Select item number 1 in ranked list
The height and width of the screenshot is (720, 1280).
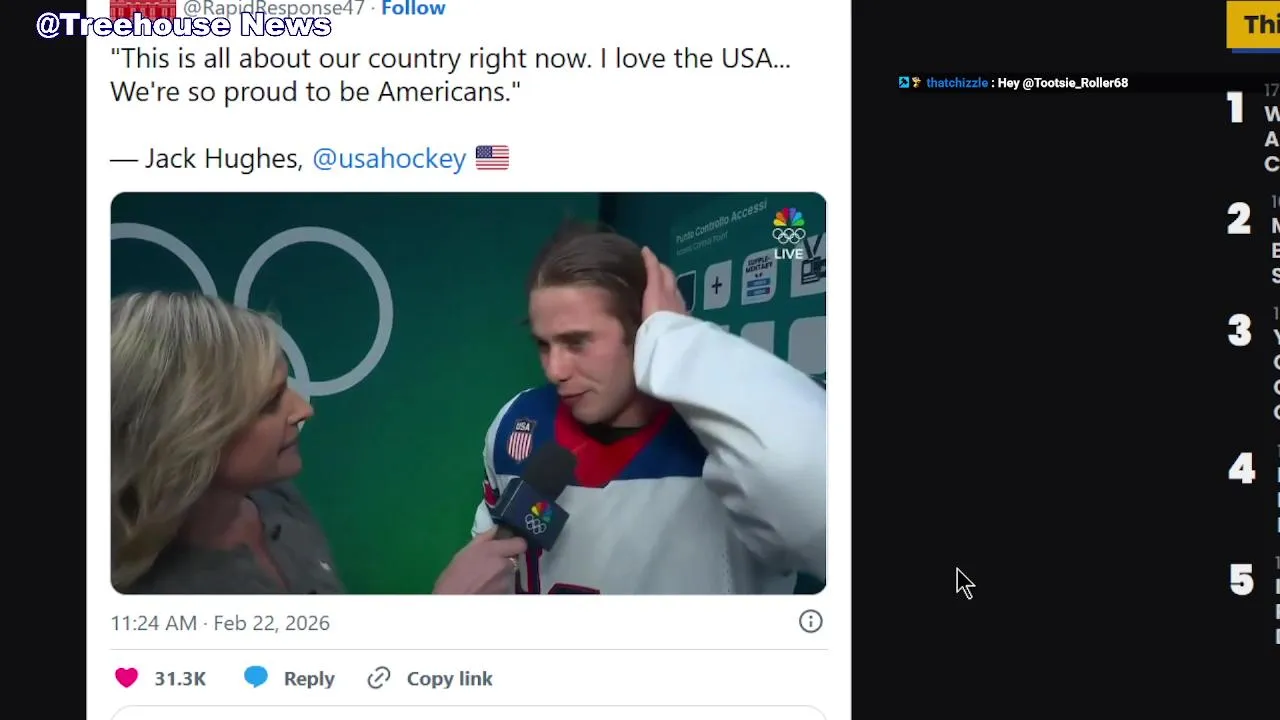[1237, 108]
